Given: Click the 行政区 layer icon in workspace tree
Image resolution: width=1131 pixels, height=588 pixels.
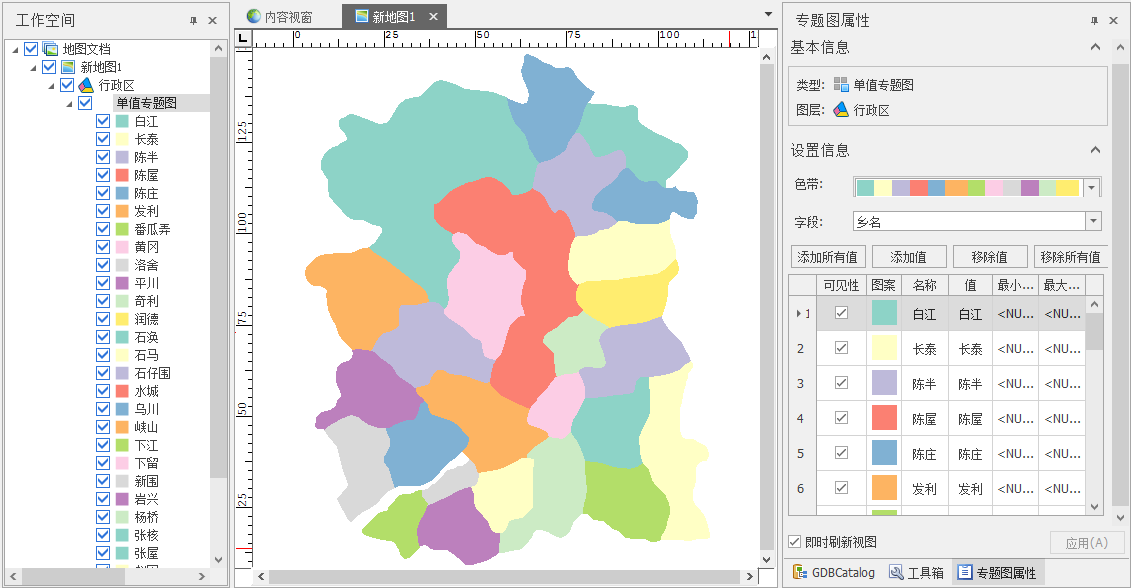Looking at the screenshot, I should (86, 85).
